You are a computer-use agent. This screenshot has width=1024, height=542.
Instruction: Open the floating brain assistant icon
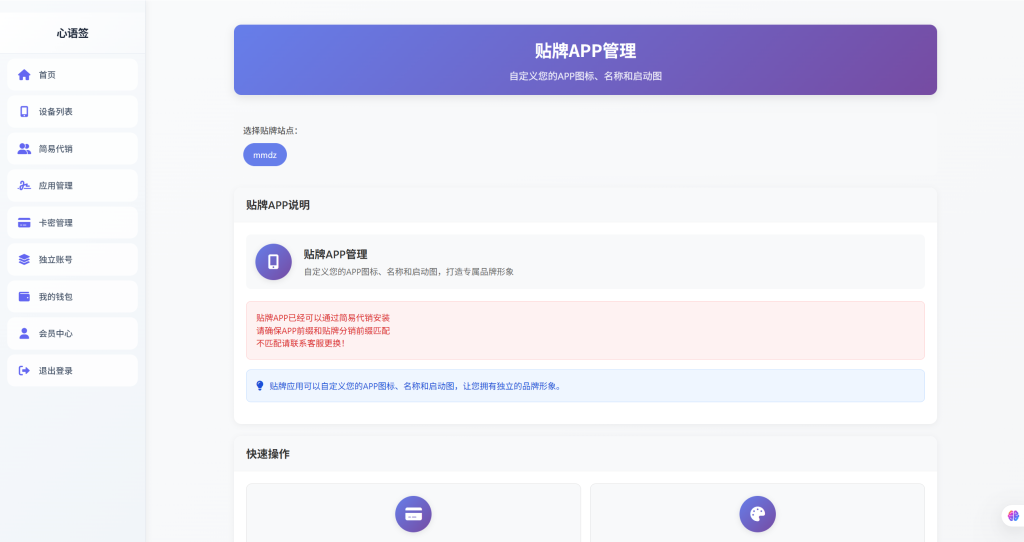[1013, 516]
